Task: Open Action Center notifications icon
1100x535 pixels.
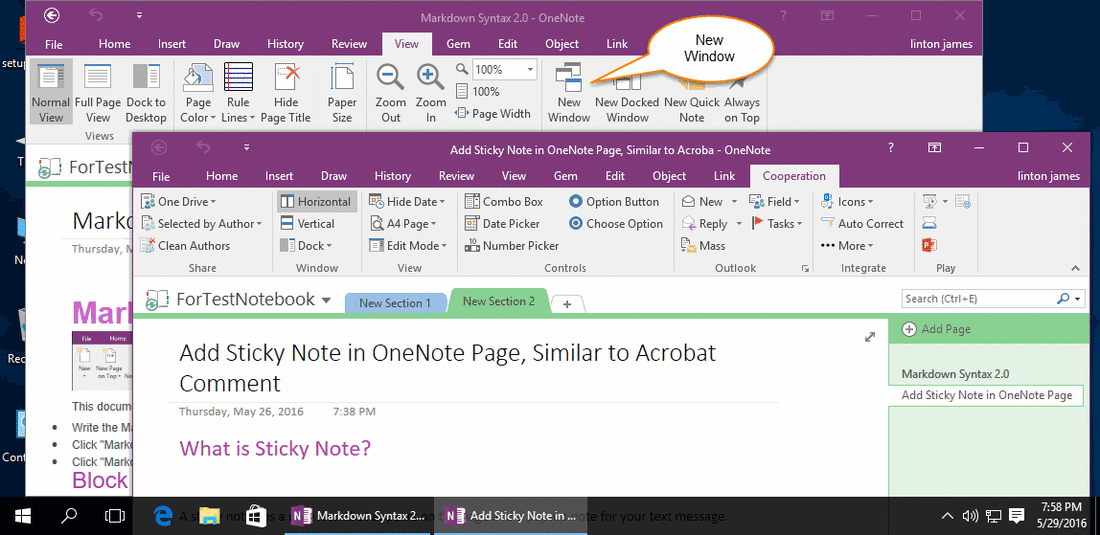Action: [x=1015, y=517]
